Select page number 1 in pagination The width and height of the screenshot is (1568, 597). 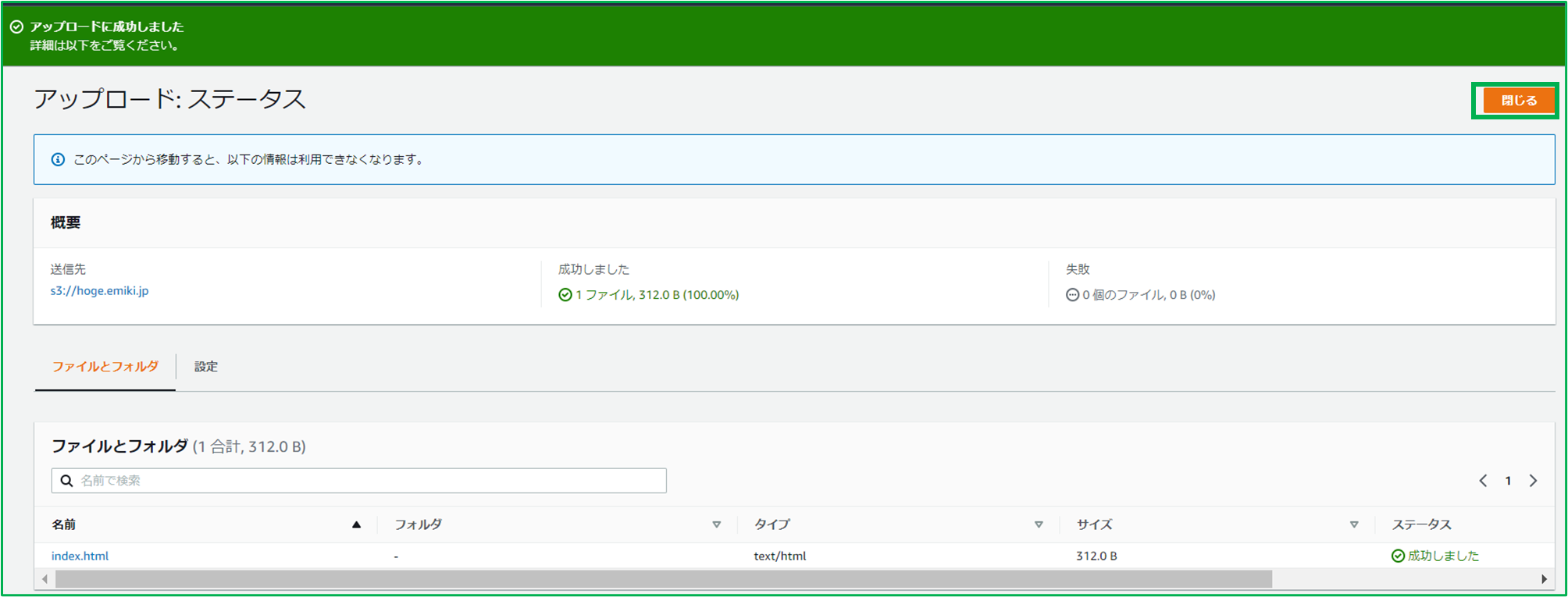pos(1508,481)
